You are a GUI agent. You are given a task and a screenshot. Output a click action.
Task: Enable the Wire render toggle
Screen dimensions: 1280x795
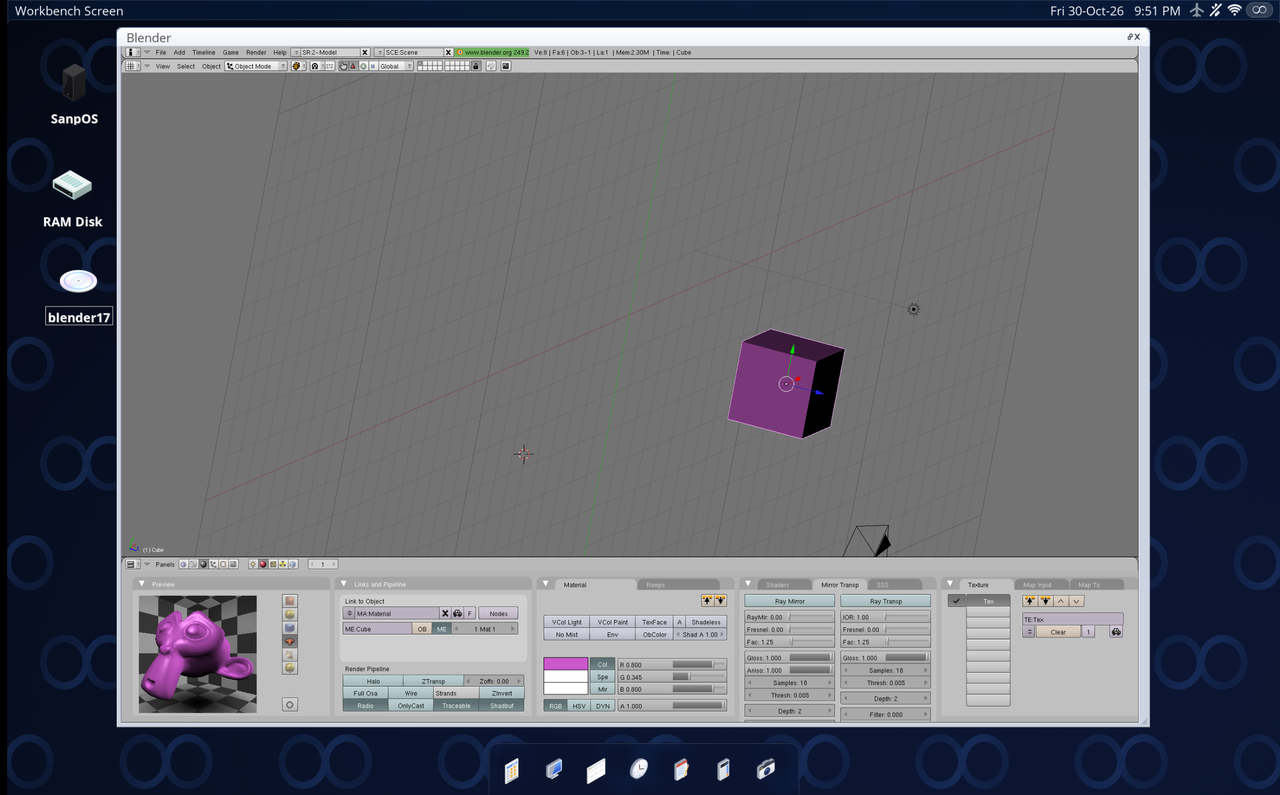point(411,693)
